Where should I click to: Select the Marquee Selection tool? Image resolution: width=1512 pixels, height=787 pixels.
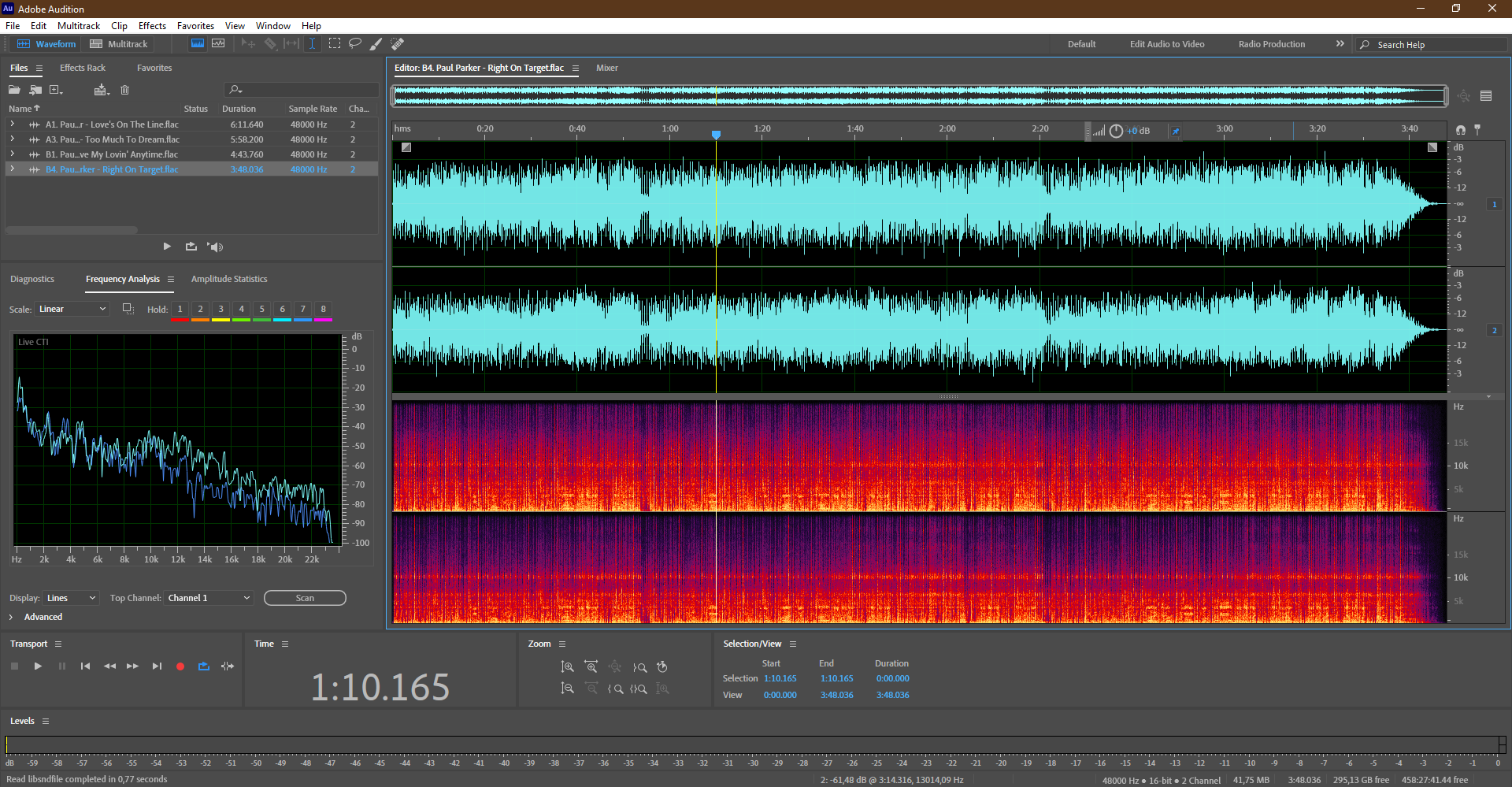coord(335,44)
